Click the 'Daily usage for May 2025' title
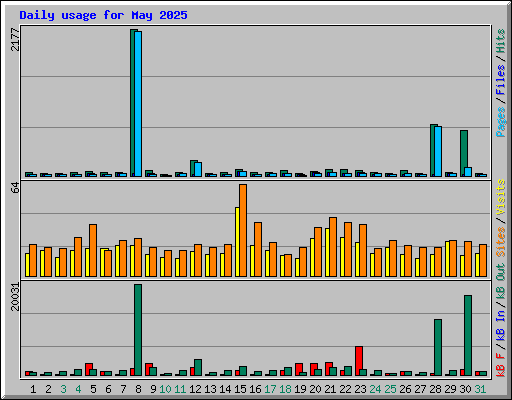Image resolution: width=512 pixels, height=400 pixels. tap(103, 15)
